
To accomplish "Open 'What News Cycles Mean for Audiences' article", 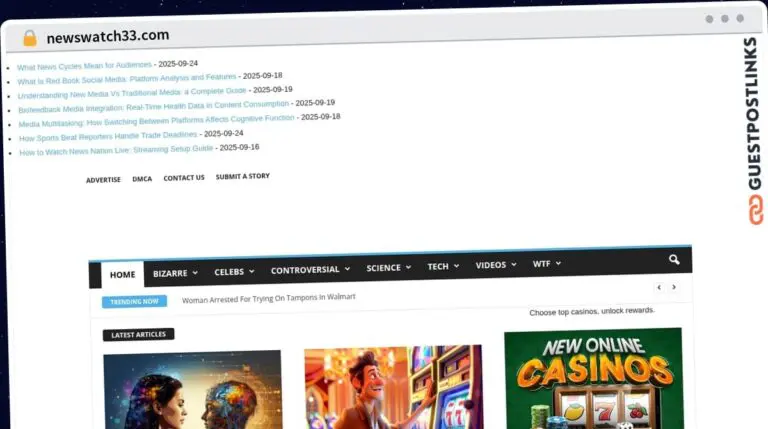I will (84, 66).
